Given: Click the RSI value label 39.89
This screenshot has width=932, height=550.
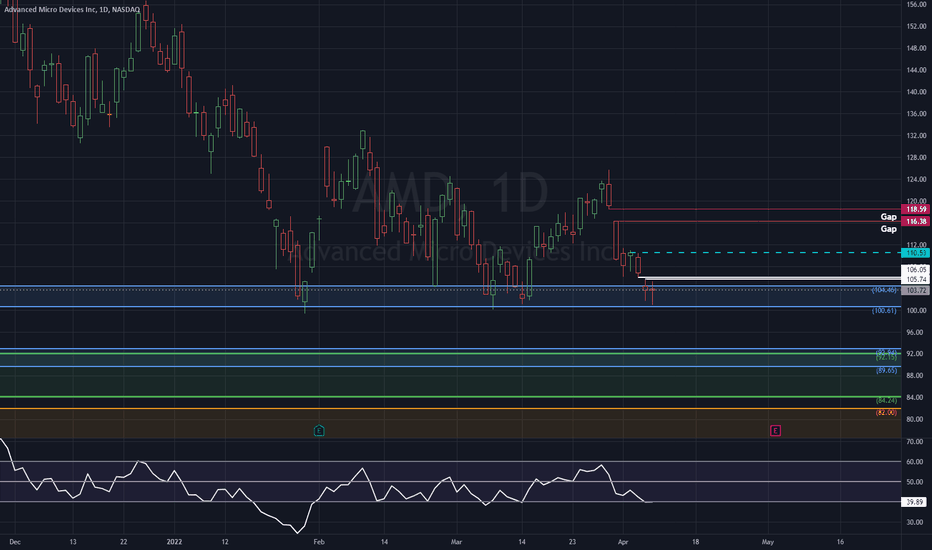Looking at the screenshot, I should pyautogui.click(x=914, y=502).
